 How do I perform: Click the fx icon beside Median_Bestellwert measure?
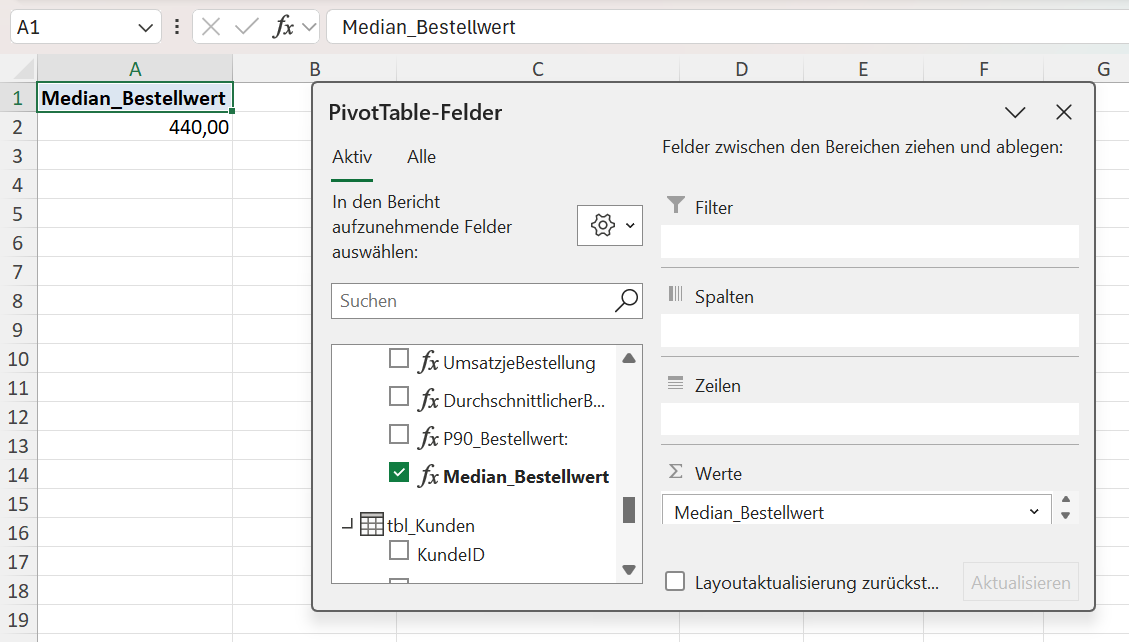428,476
